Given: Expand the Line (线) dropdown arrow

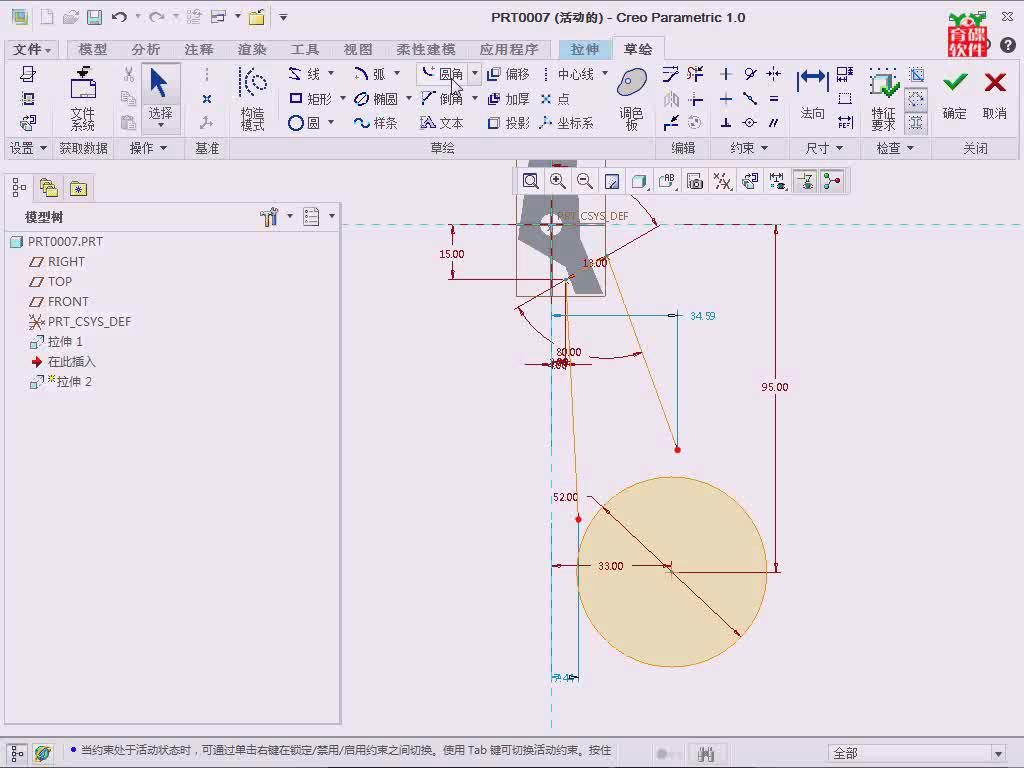Looking at the screenshot, I should 331,73.
